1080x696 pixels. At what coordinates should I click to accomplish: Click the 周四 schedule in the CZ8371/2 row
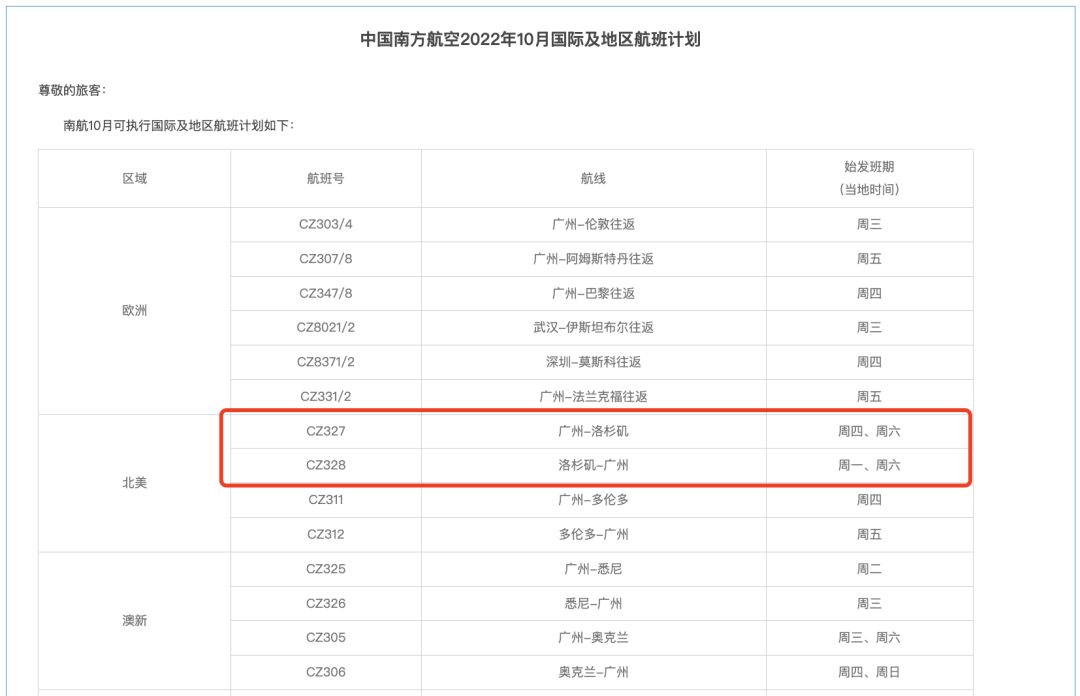coord(869,362)
